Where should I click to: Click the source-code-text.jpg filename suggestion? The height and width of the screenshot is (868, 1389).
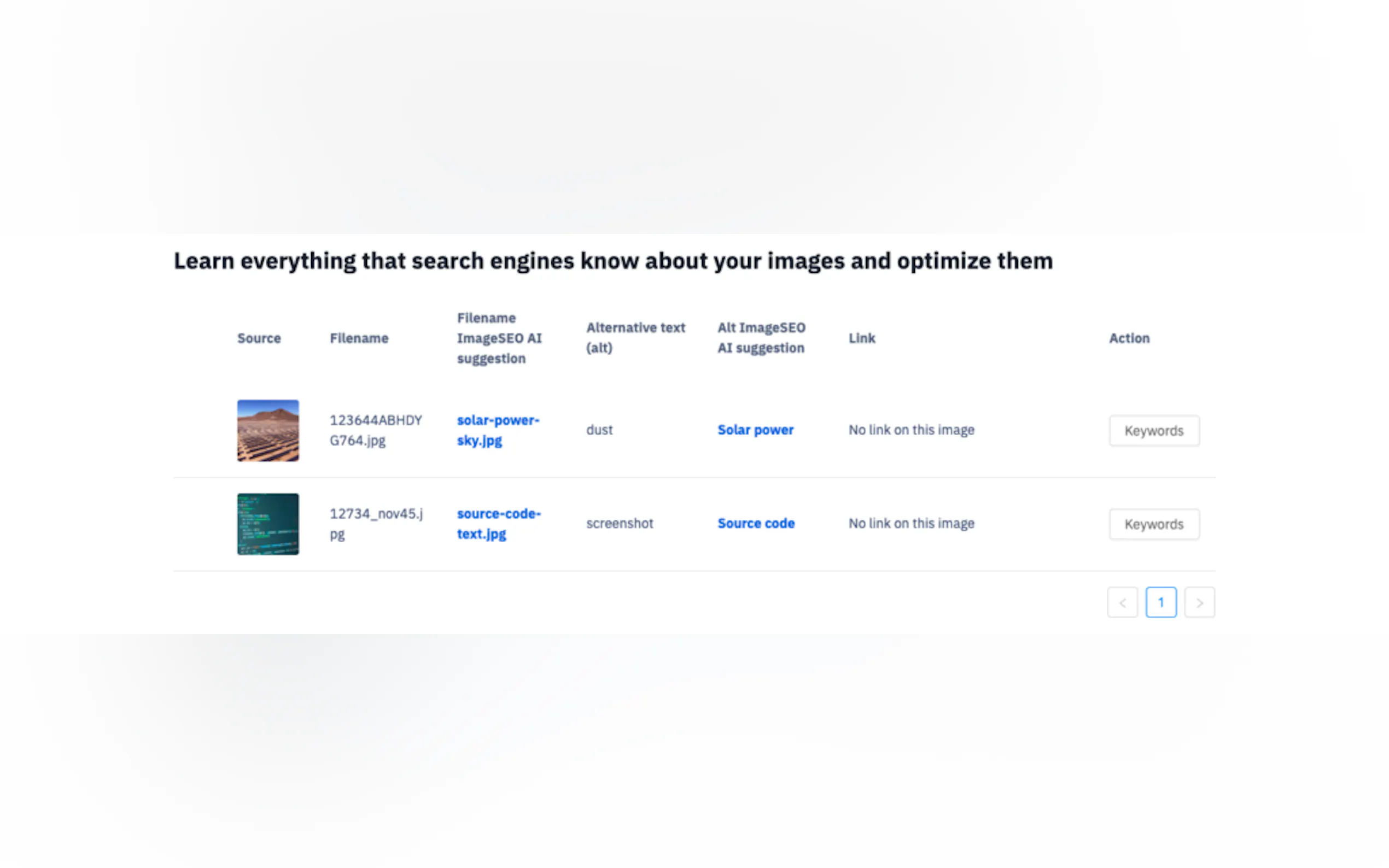click(x=498, y=524)
